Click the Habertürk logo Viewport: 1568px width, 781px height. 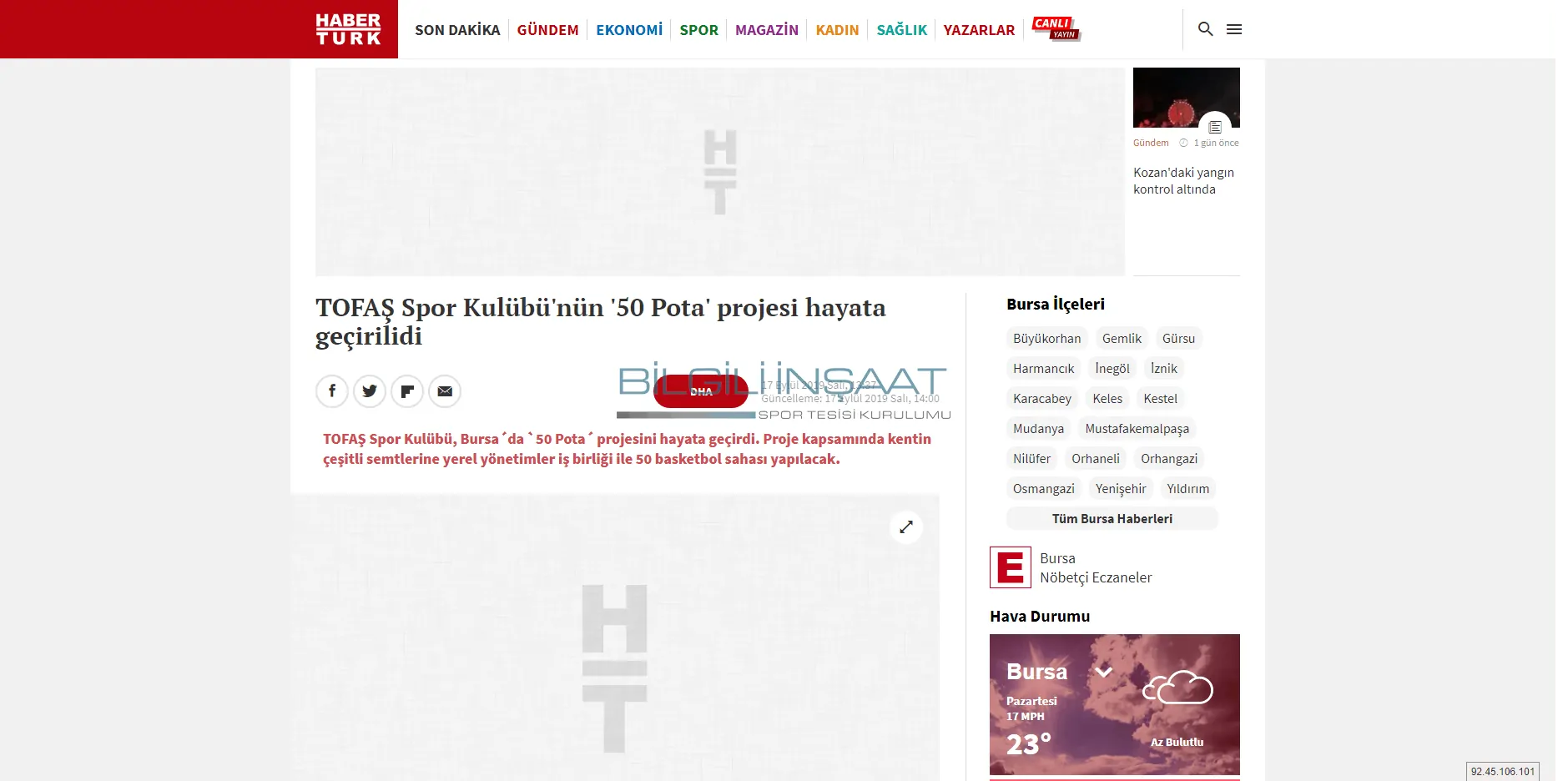pyautogui.click(x=348, y=29)
